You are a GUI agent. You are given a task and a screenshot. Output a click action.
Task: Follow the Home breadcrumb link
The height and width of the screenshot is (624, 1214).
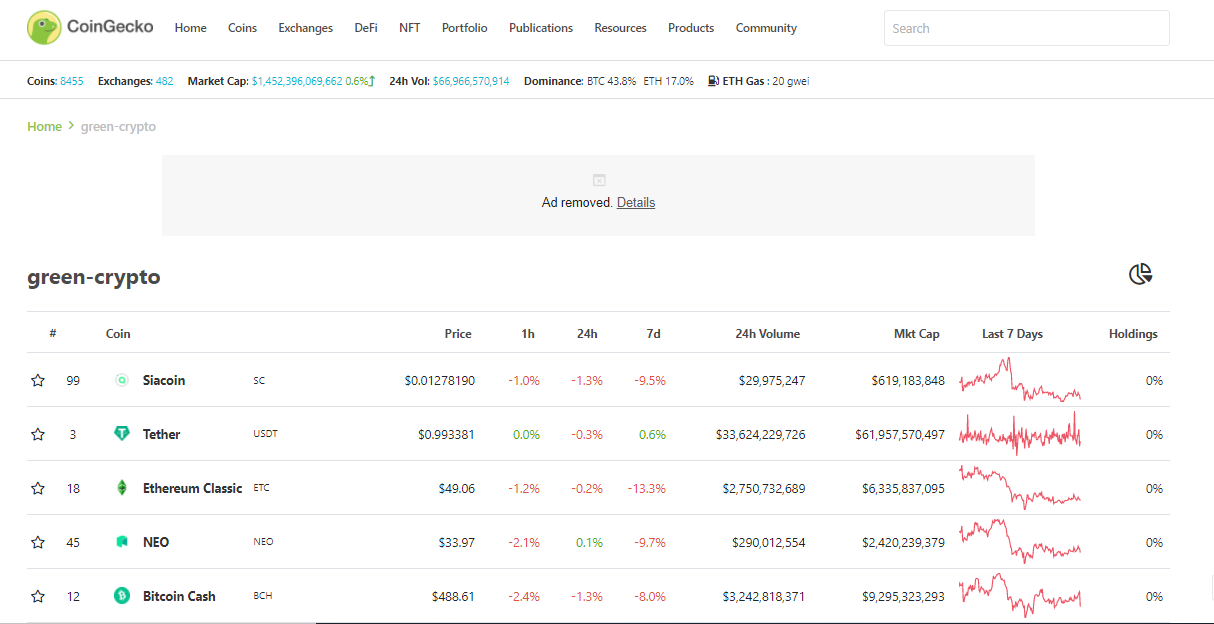(44, 127)
